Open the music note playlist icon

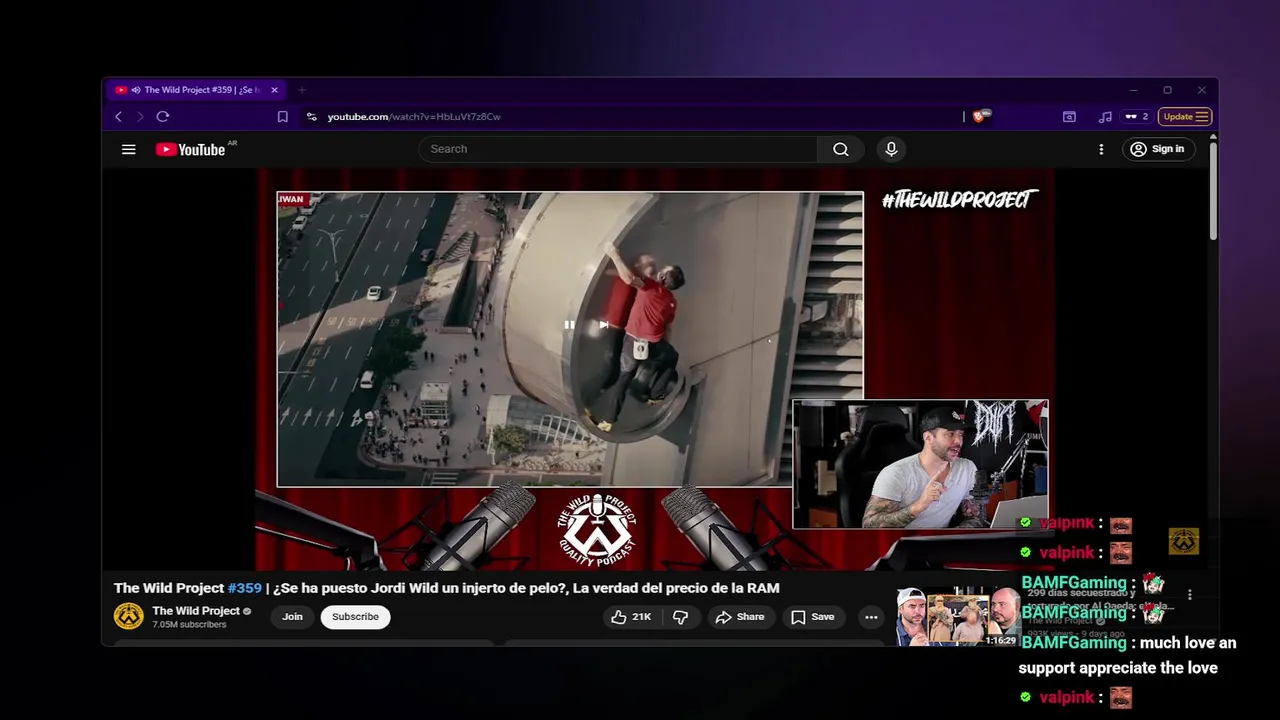pyautogui.click(x=1105, y=117)
